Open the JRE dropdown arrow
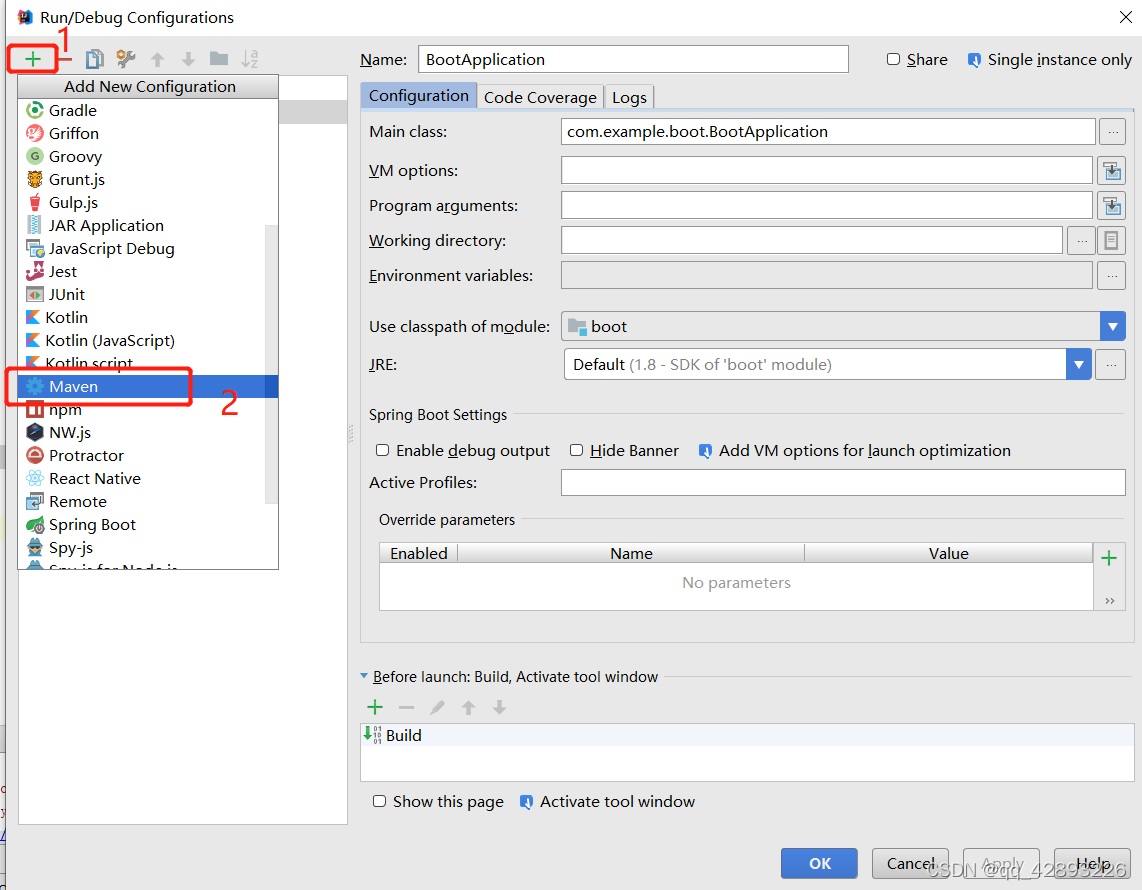The height and width of the screenshot is (890, 1142). 1078,364
